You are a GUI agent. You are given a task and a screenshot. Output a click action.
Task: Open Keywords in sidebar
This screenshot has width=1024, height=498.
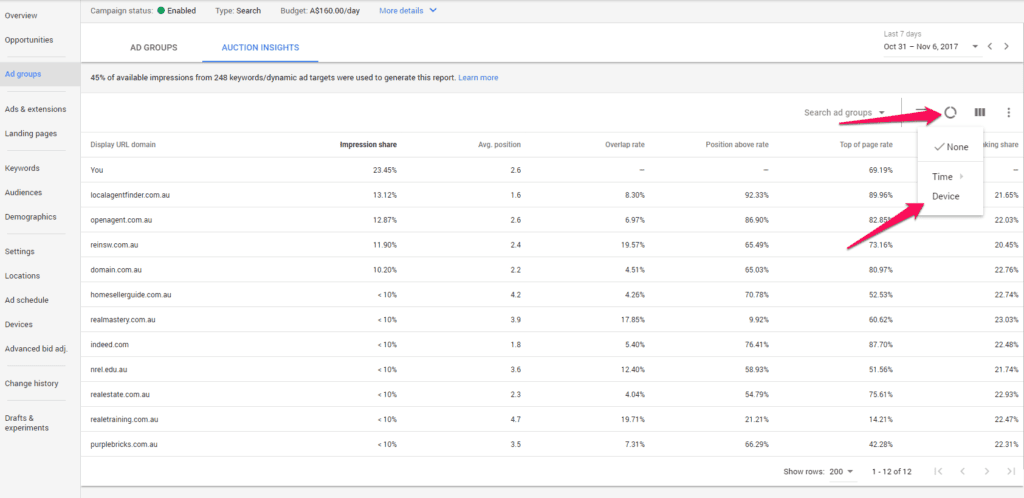click(22, 168)
